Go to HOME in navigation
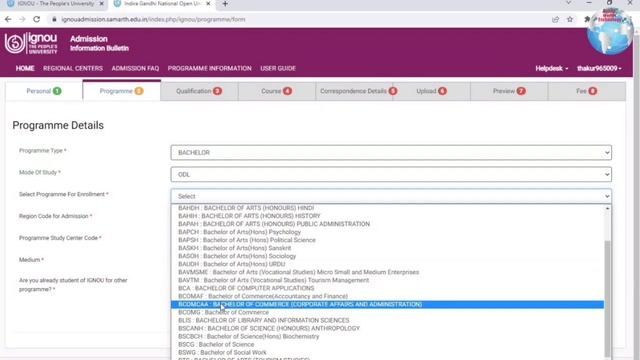This screenshot has height=360, width=640. (25, 68)
